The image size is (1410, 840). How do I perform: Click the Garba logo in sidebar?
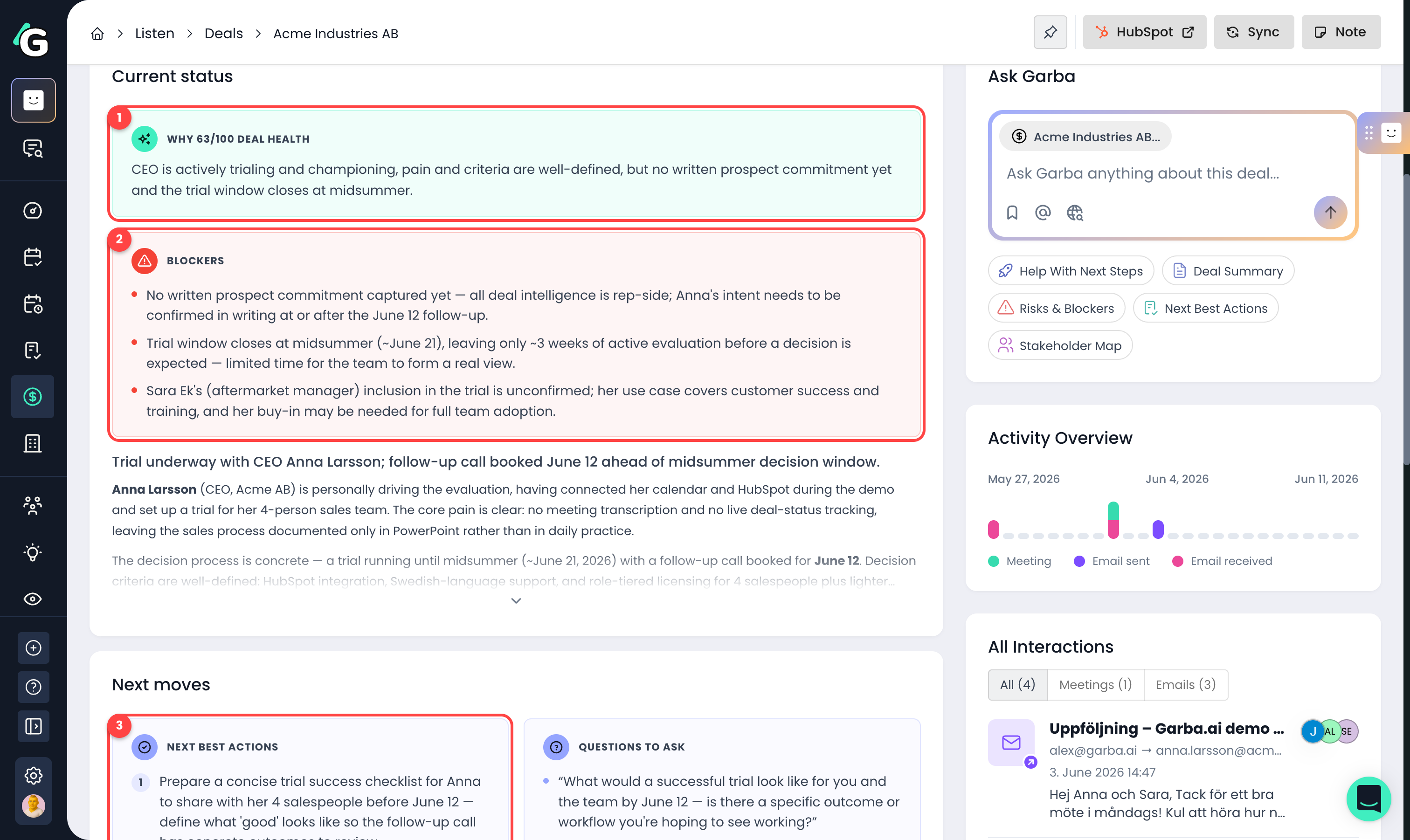[32, 40]
